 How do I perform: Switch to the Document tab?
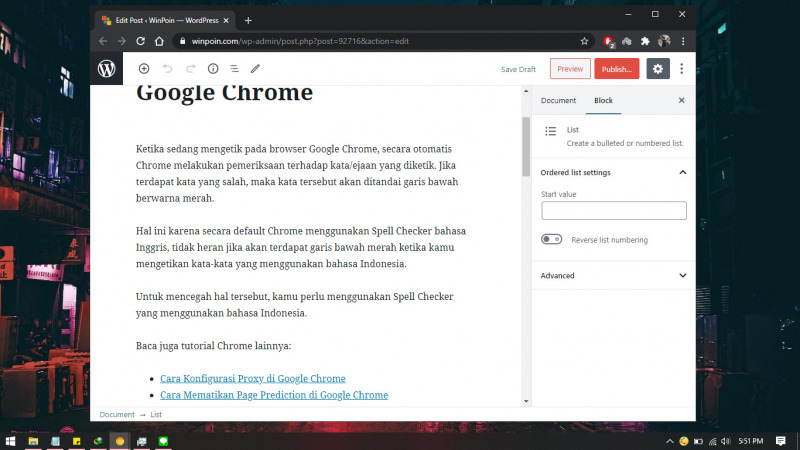pyautogui.click(x=558, y=101)
